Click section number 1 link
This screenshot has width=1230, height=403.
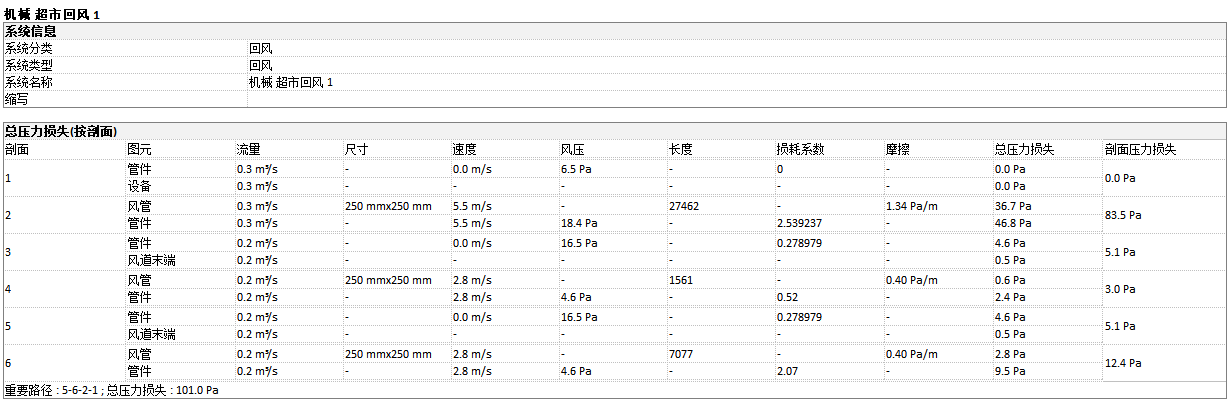coord(8,178)
